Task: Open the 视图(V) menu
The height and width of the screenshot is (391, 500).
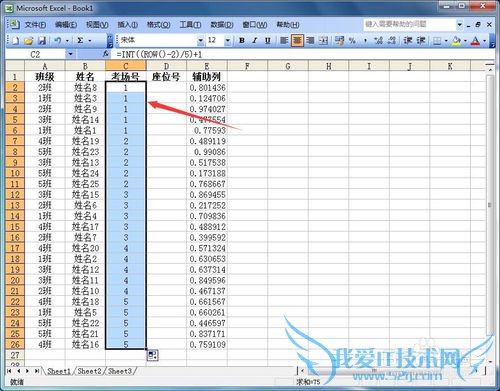Action: coord(97,25)
